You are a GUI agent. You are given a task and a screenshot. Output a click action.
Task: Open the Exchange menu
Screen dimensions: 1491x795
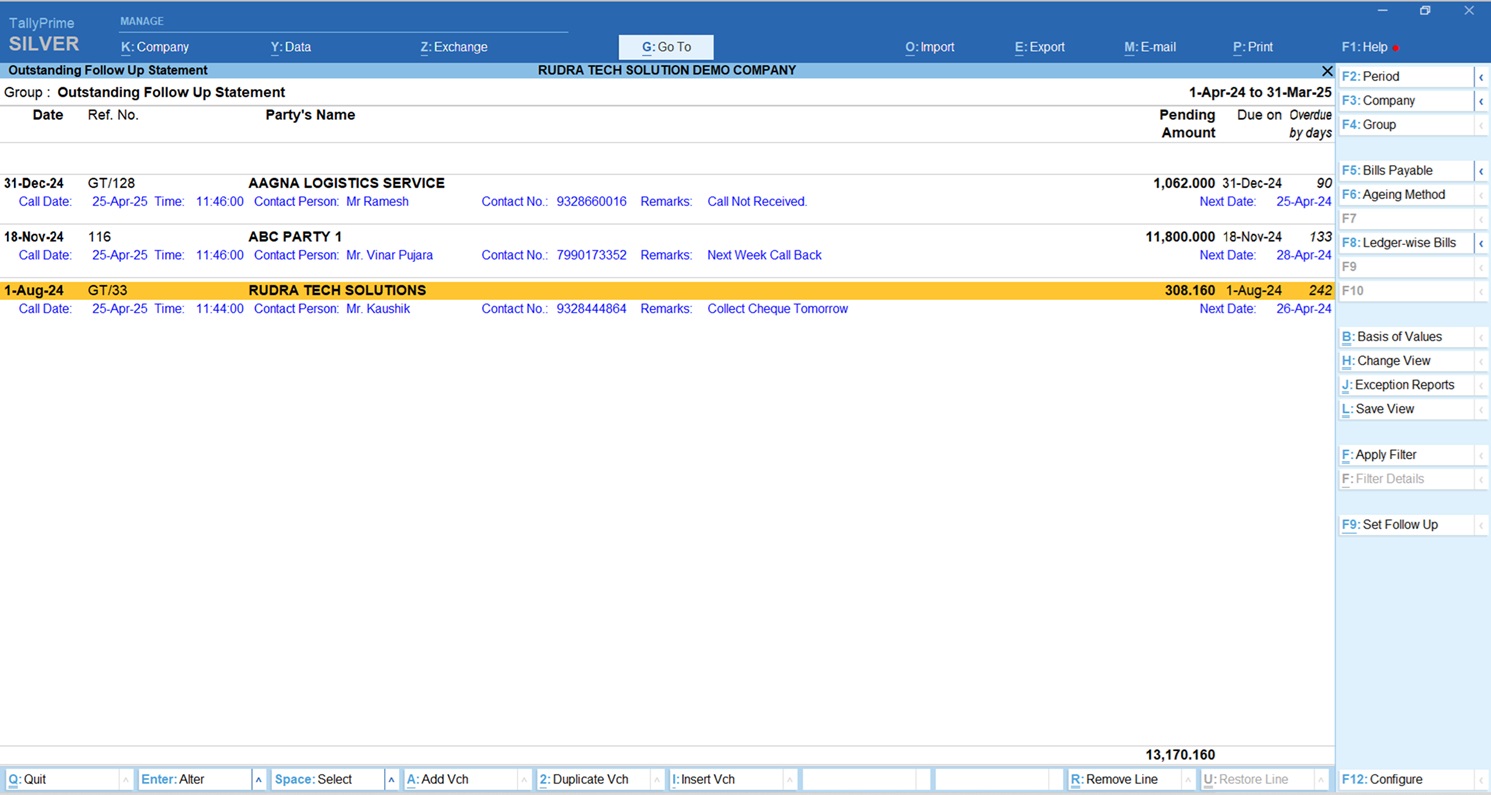click(x=454, y=47)
